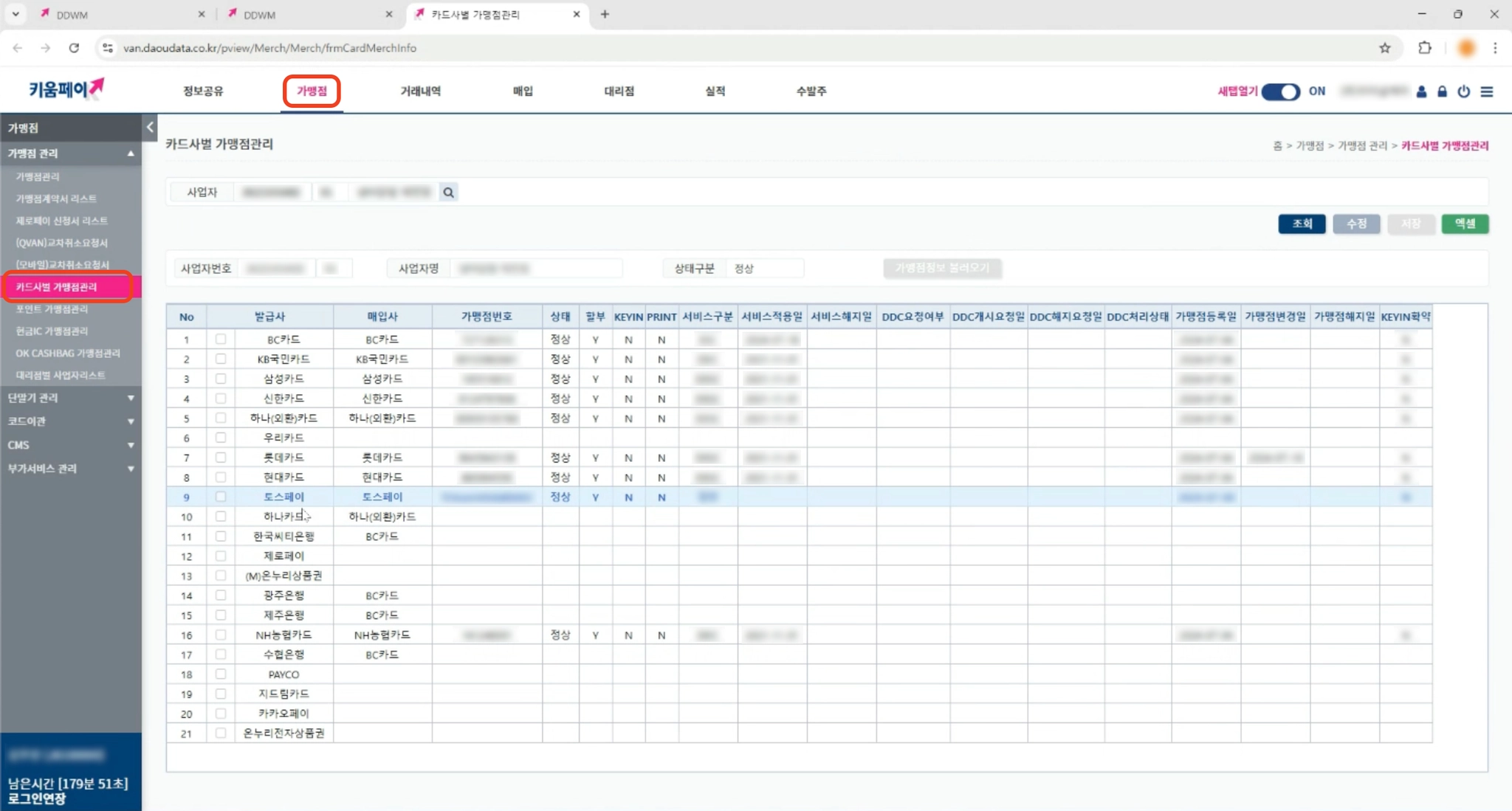Toggle the 새탭열기 ON switch

(1280, 92)
